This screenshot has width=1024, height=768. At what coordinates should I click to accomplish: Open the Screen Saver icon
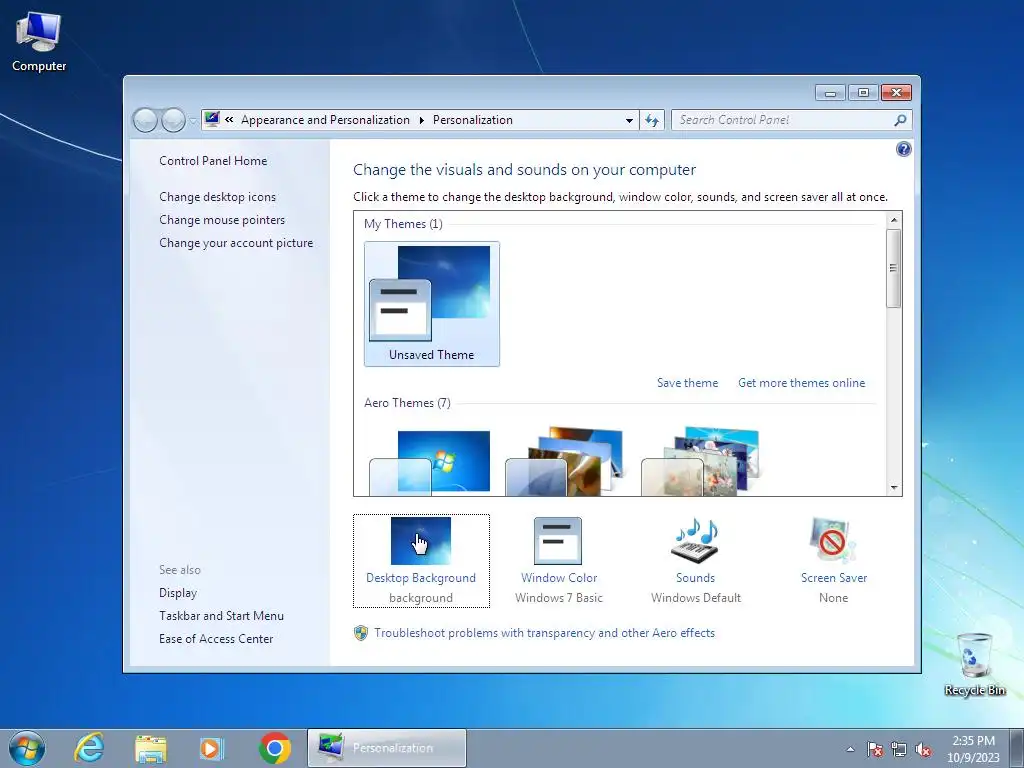click(x=833, y=541)
